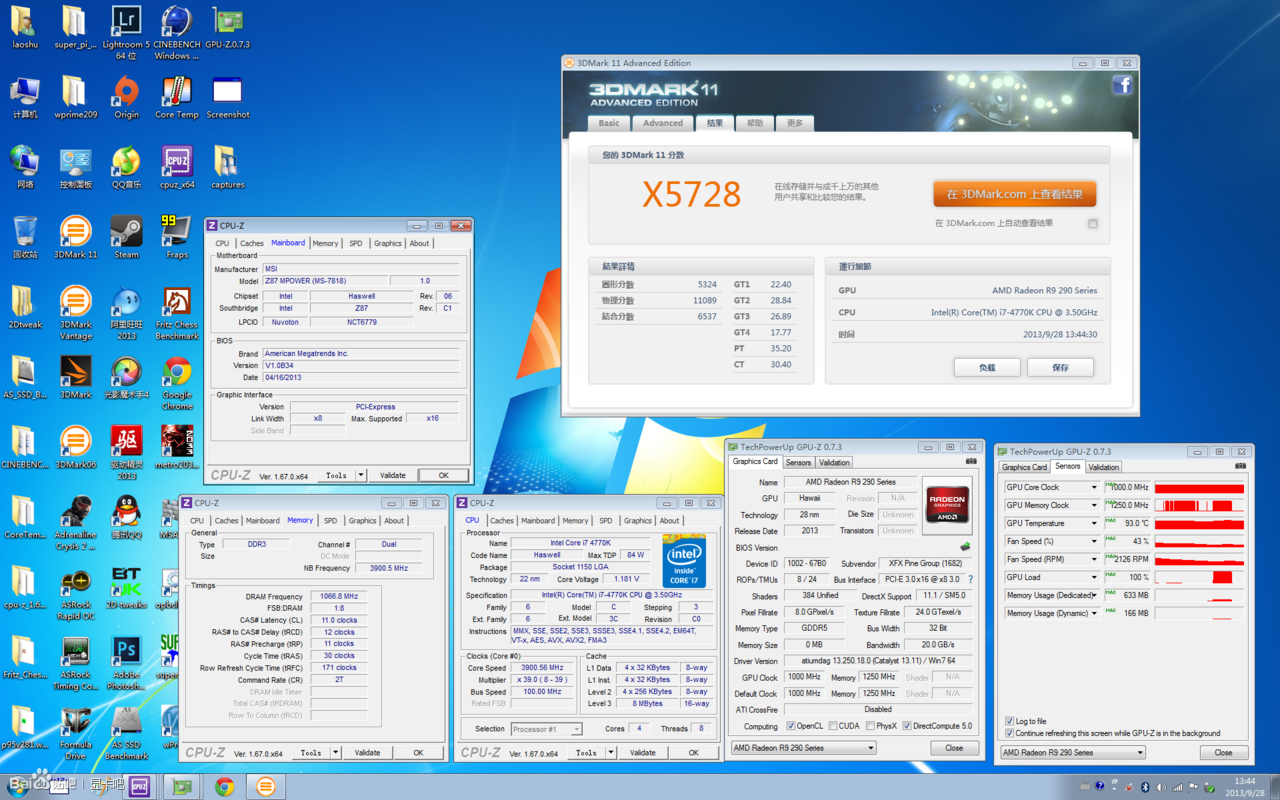Click the Facebook icon in 3DMark 11
This screenshot has width=1280, height=800.
point(1122,85)
